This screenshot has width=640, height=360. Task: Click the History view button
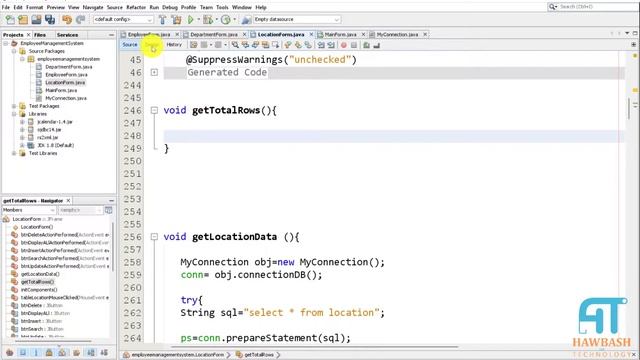pyautogui.click(x=174, y=45)
